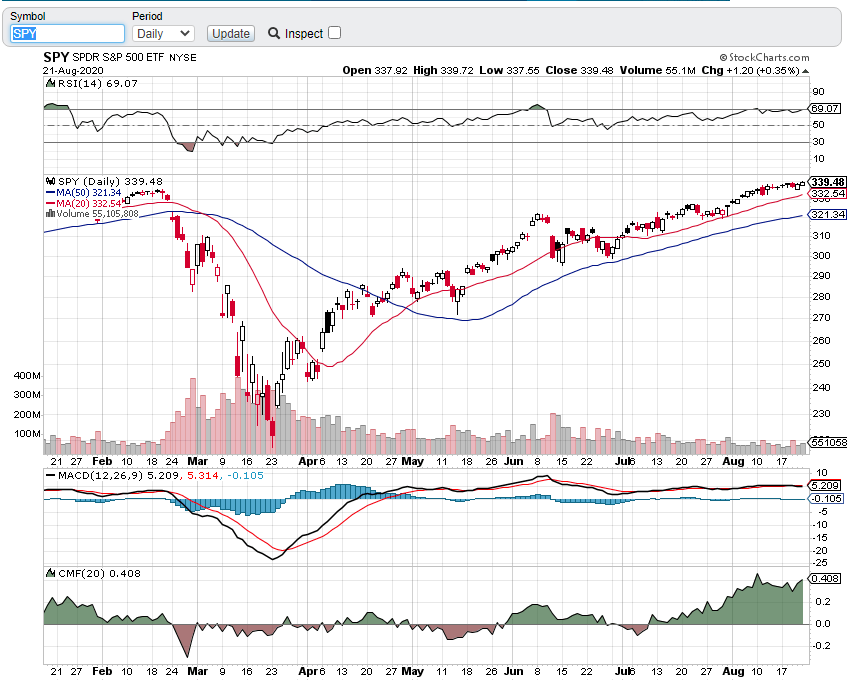Screen dimensions: 861x683
Task: Click the "5.209" MACD flag on the right axis
Action: pyautogui.click(x=825, y=485)
